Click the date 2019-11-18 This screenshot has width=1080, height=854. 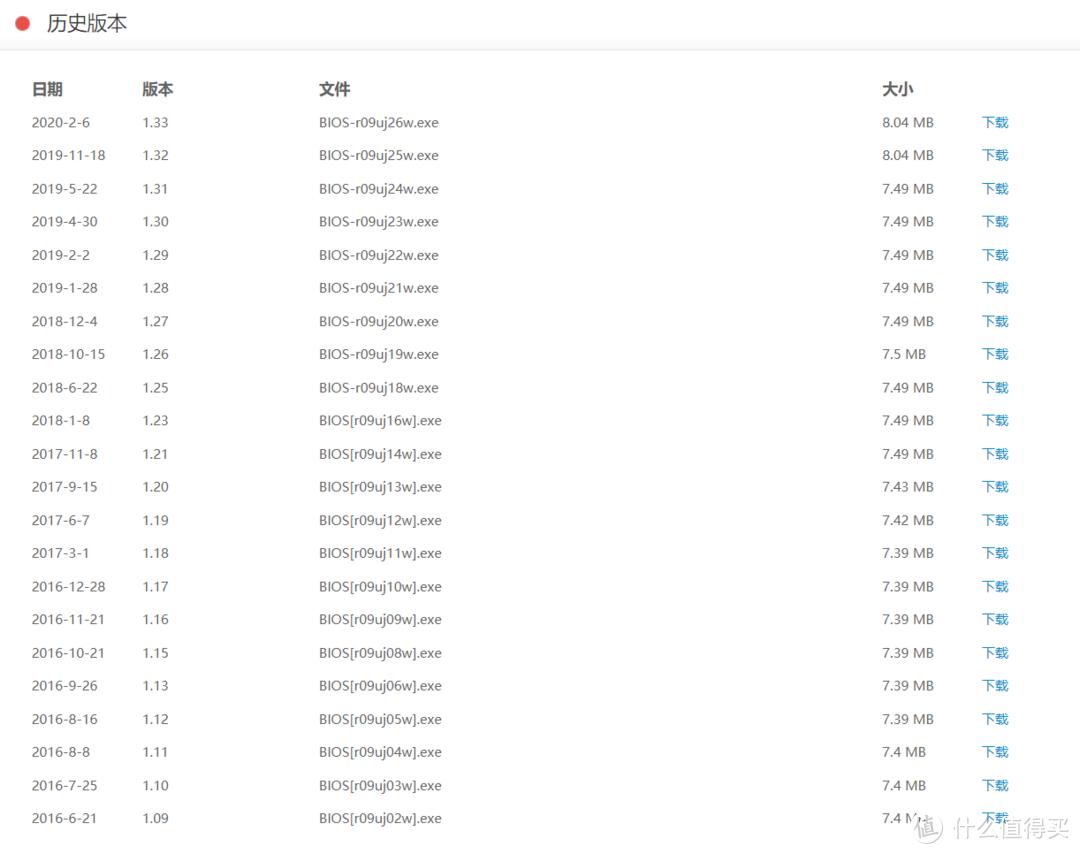pyautogui.click(x=68, y=156)
